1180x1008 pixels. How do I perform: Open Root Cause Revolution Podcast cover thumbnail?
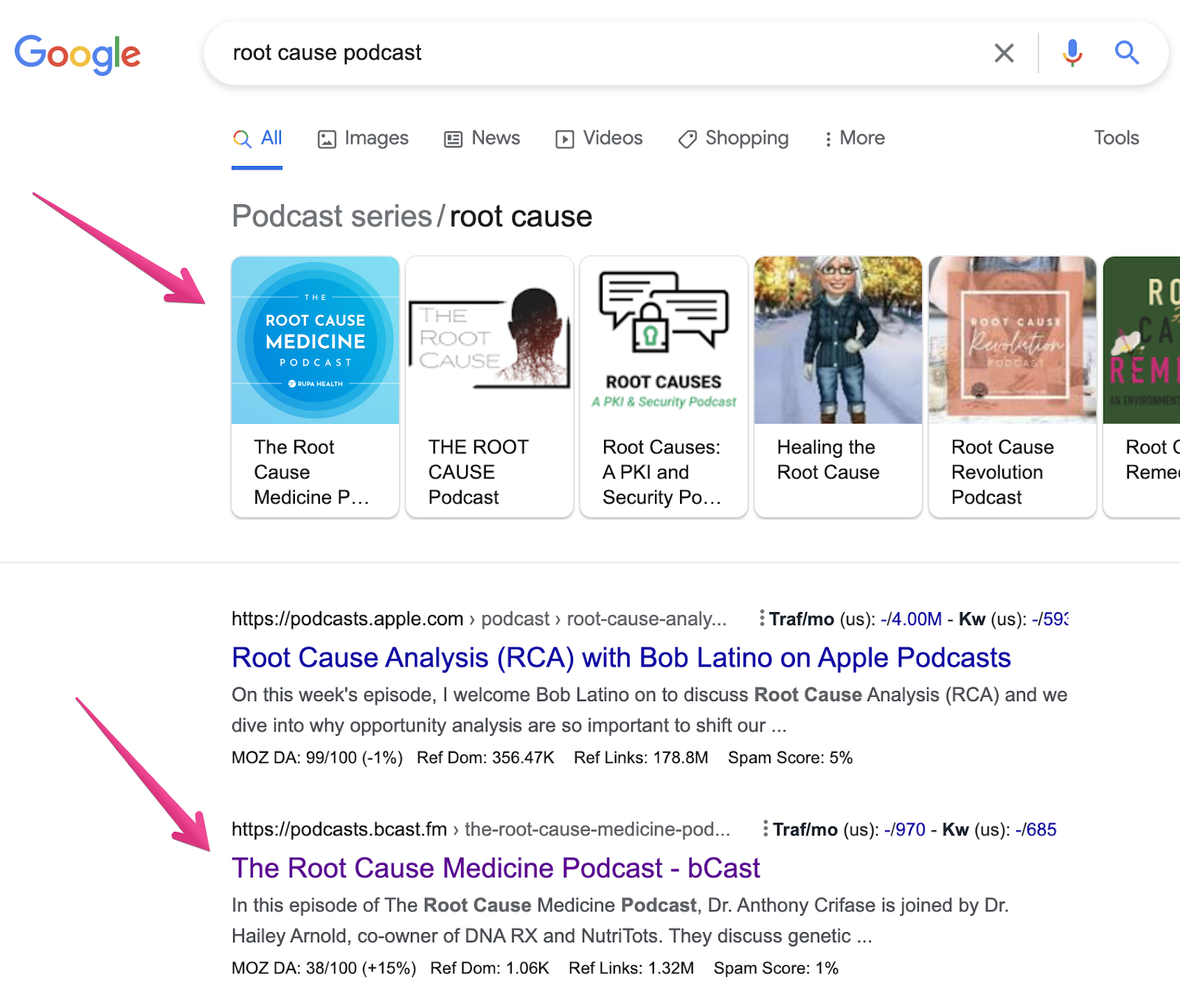click(x=1013, y=340)
